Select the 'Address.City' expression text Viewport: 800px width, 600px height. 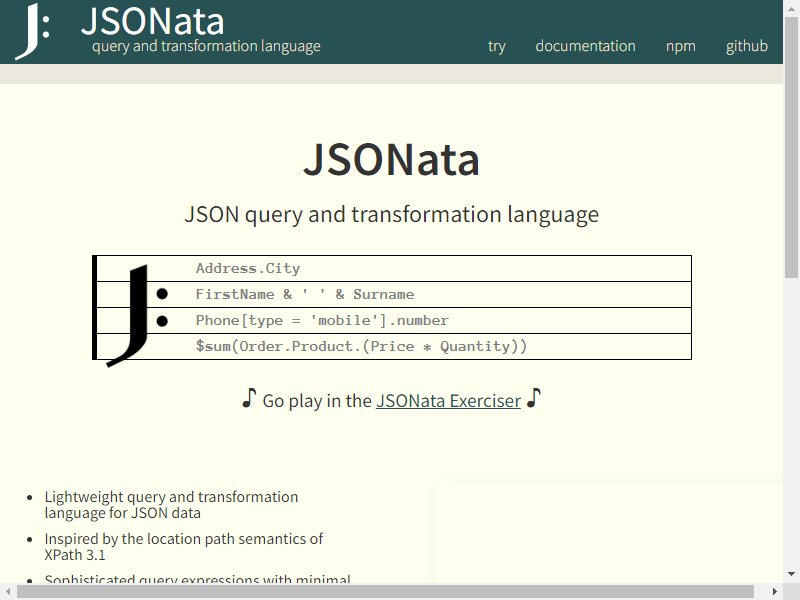pyautogui.click(x=248, y=268)
